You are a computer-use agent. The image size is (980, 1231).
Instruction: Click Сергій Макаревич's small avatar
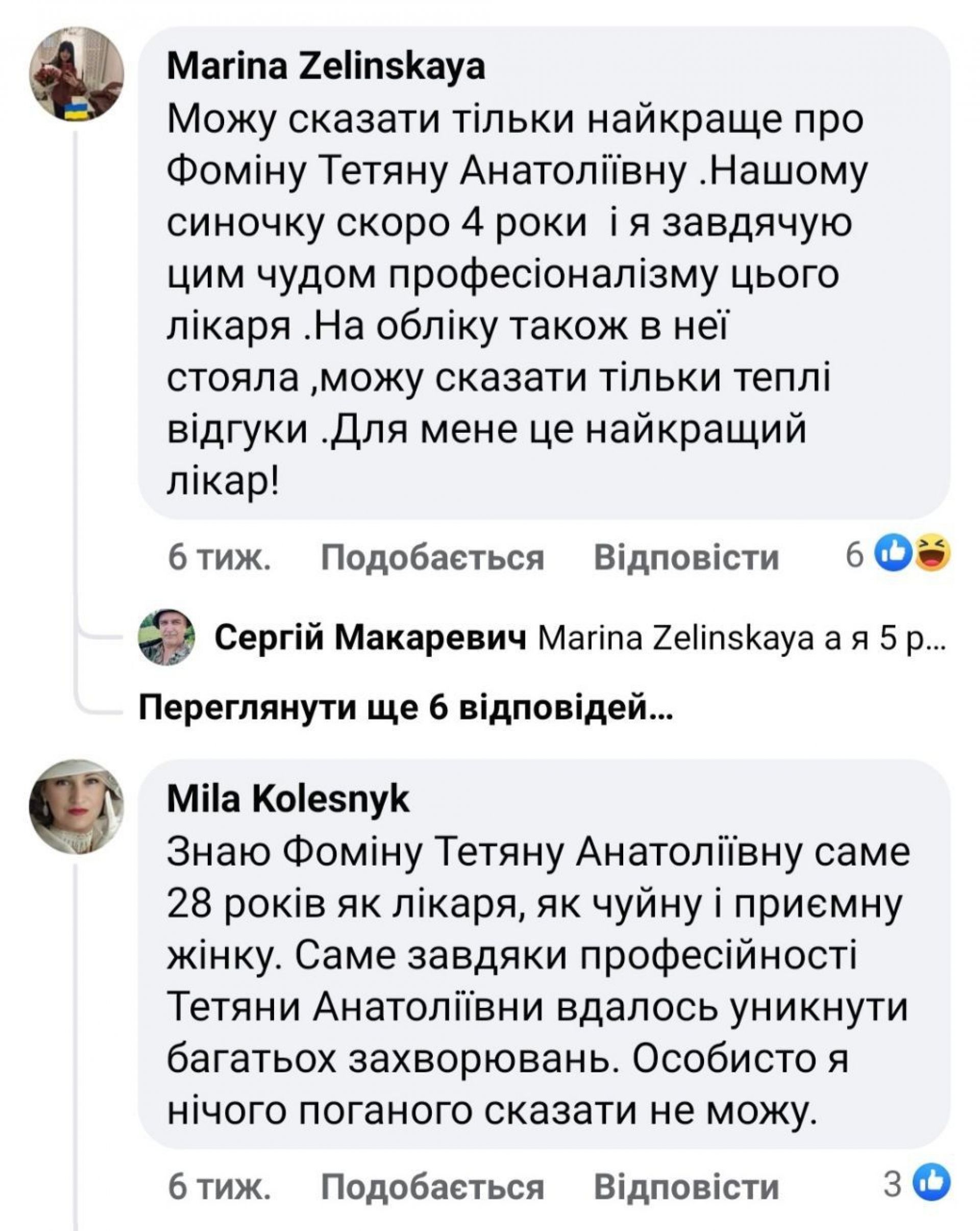pos(167,637)
